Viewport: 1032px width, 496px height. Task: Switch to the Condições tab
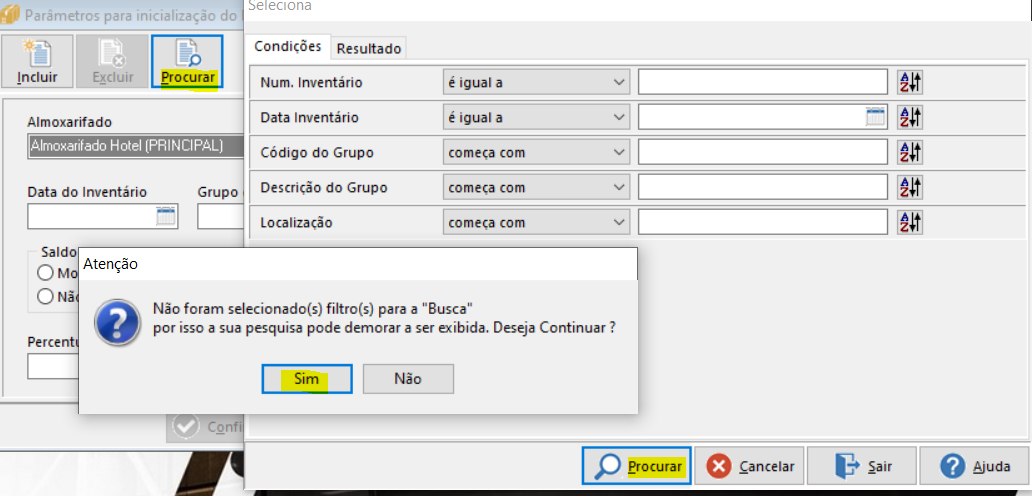(x=288, y=46)
